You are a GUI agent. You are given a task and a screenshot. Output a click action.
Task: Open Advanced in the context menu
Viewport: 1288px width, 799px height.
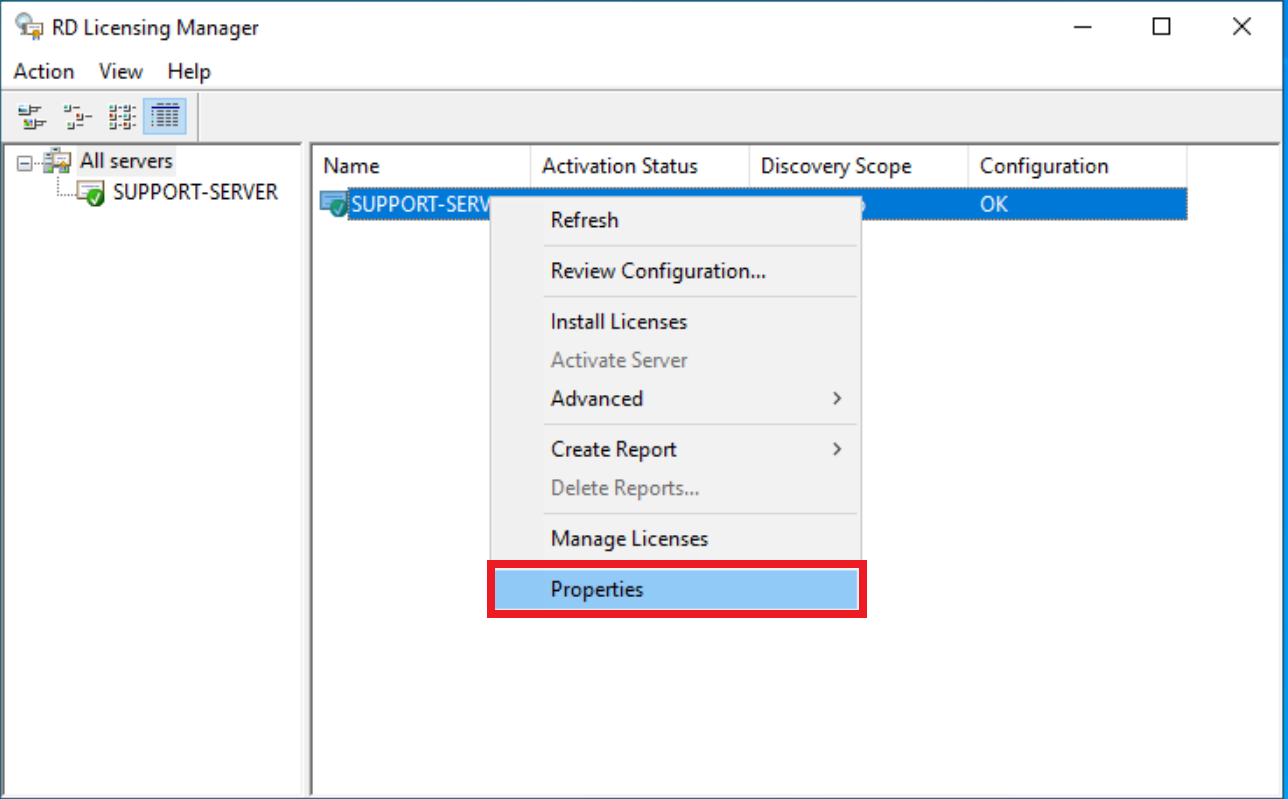click(676, 398)
